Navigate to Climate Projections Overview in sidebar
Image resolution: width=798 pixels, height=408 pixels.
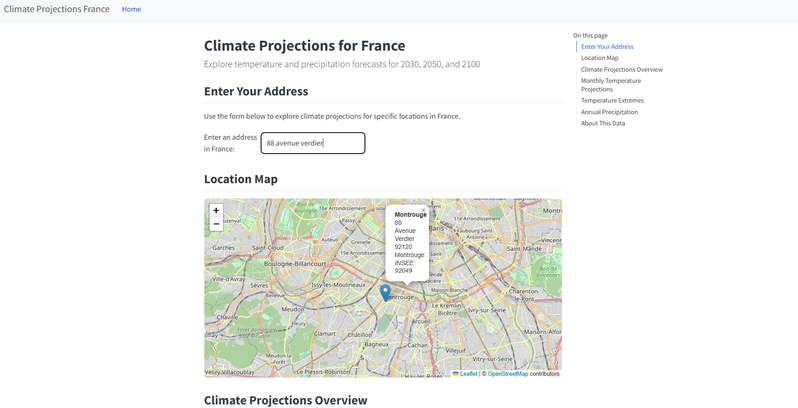(x=621, y=70)
